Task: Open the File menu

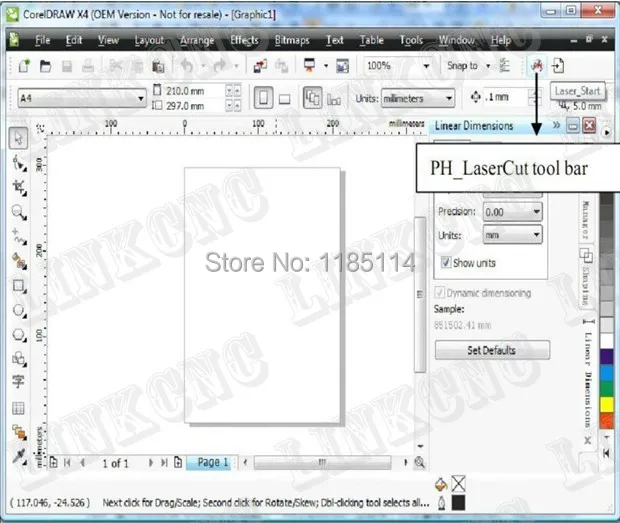Action: coord(42,40)
